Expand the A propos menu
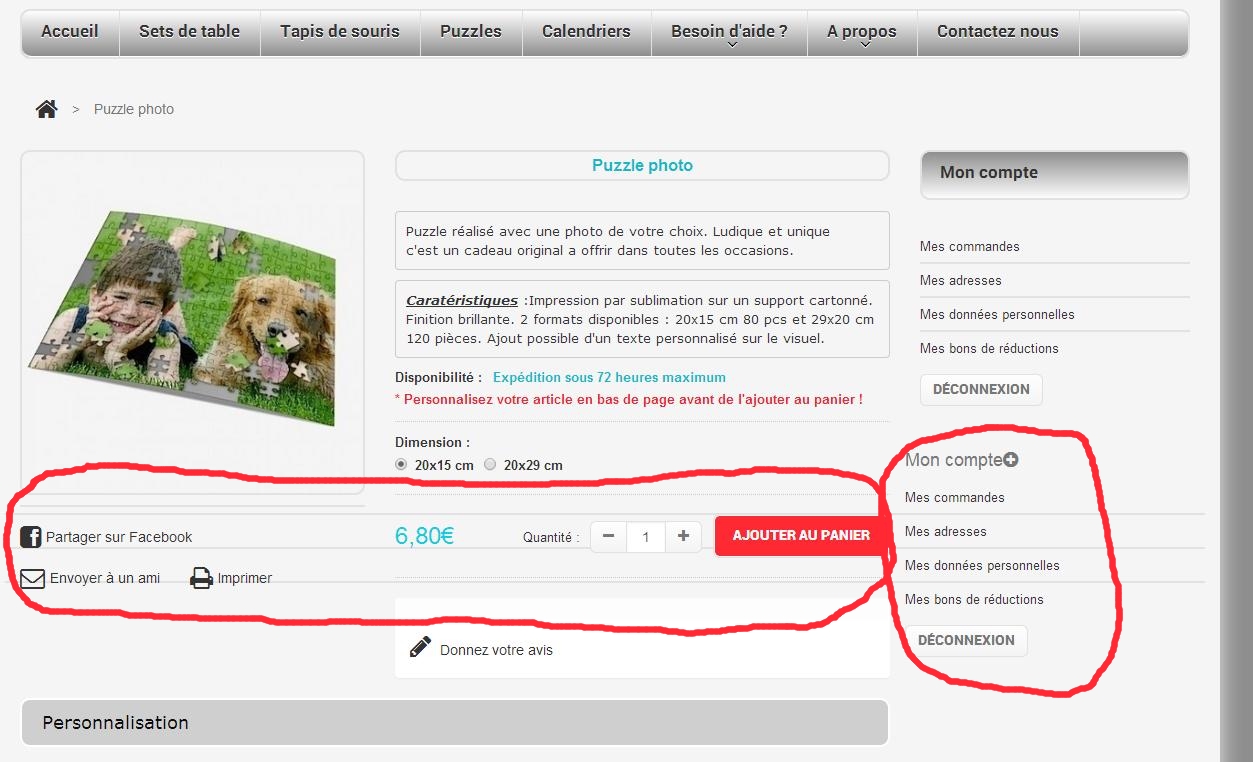Screen dimensions: 1253x762 point(862,32)
